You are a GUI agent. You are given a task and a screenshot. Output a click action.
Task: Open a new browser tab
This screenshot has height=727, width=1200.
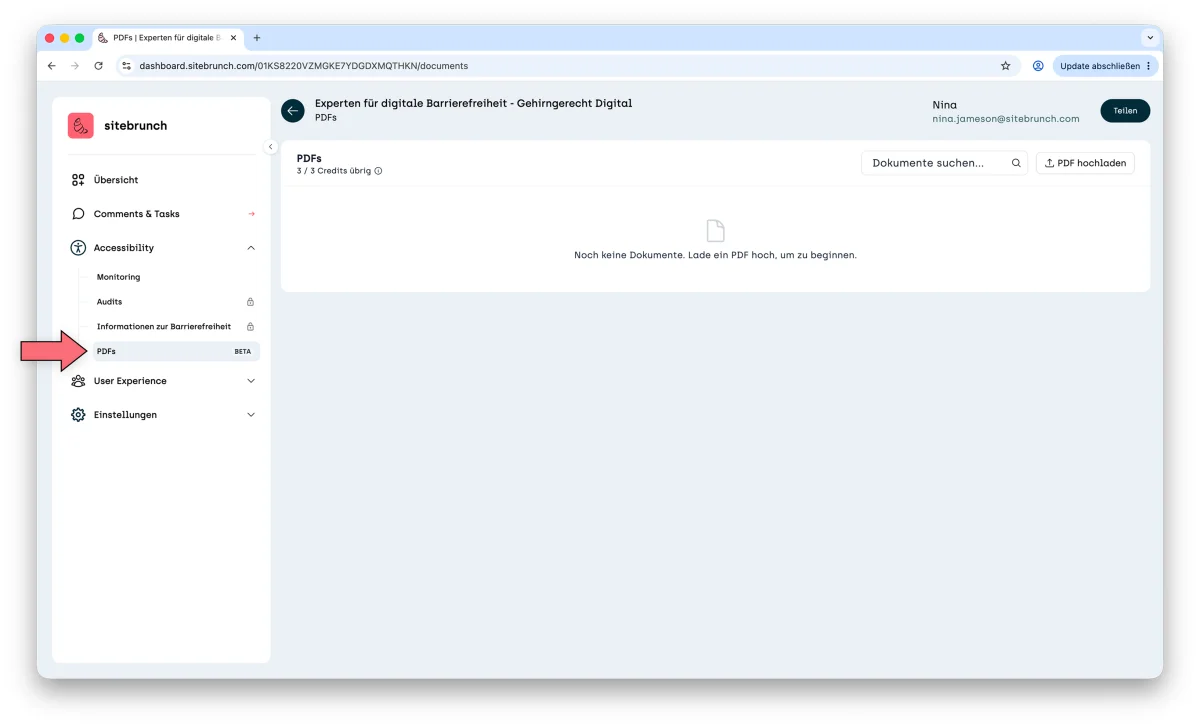pyautogui.click(x=257, y=38)
